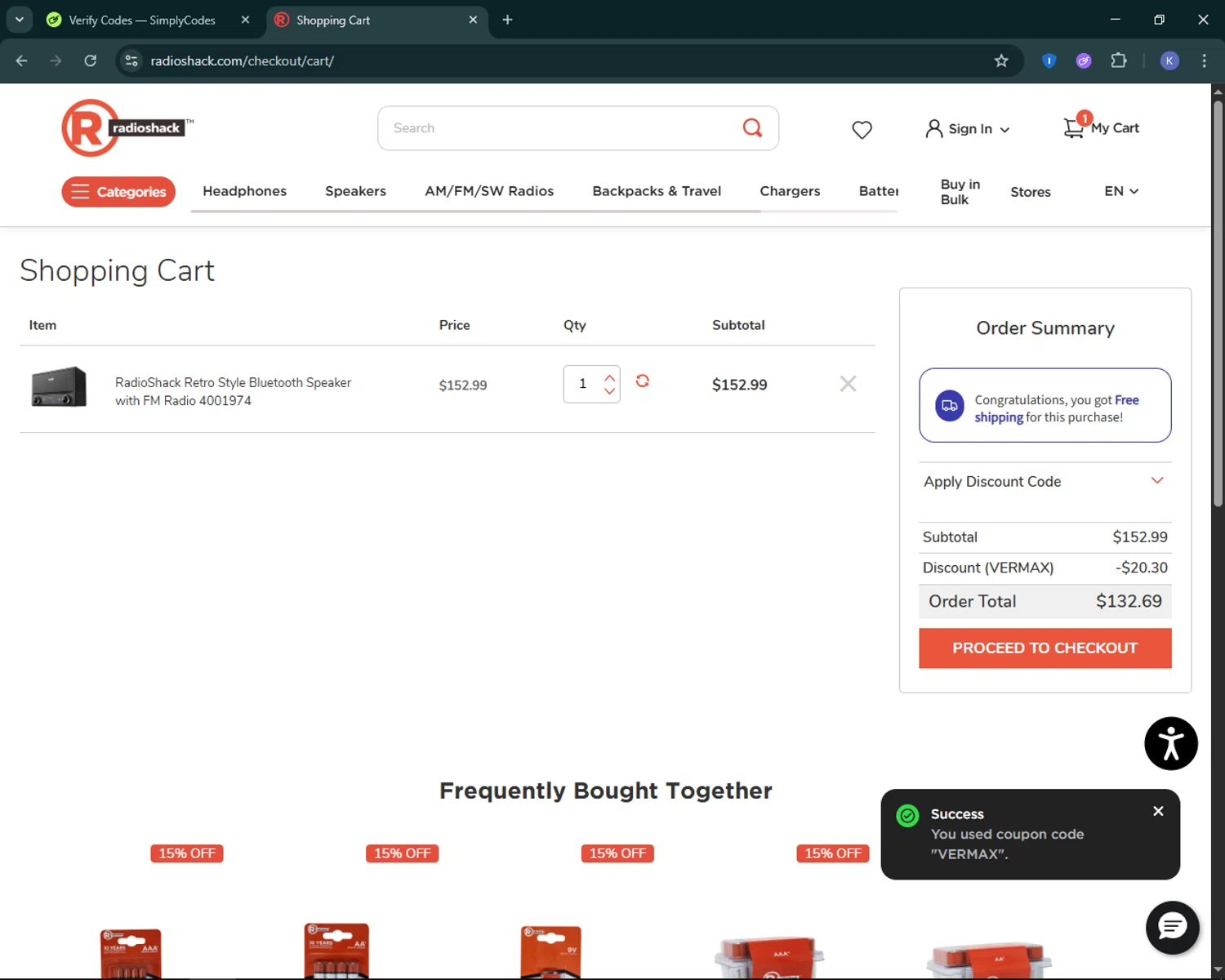This screenshot has width=1225, height=980.
Task: Click Proceed to Checkout button
Action: (x=1045, y=648)
